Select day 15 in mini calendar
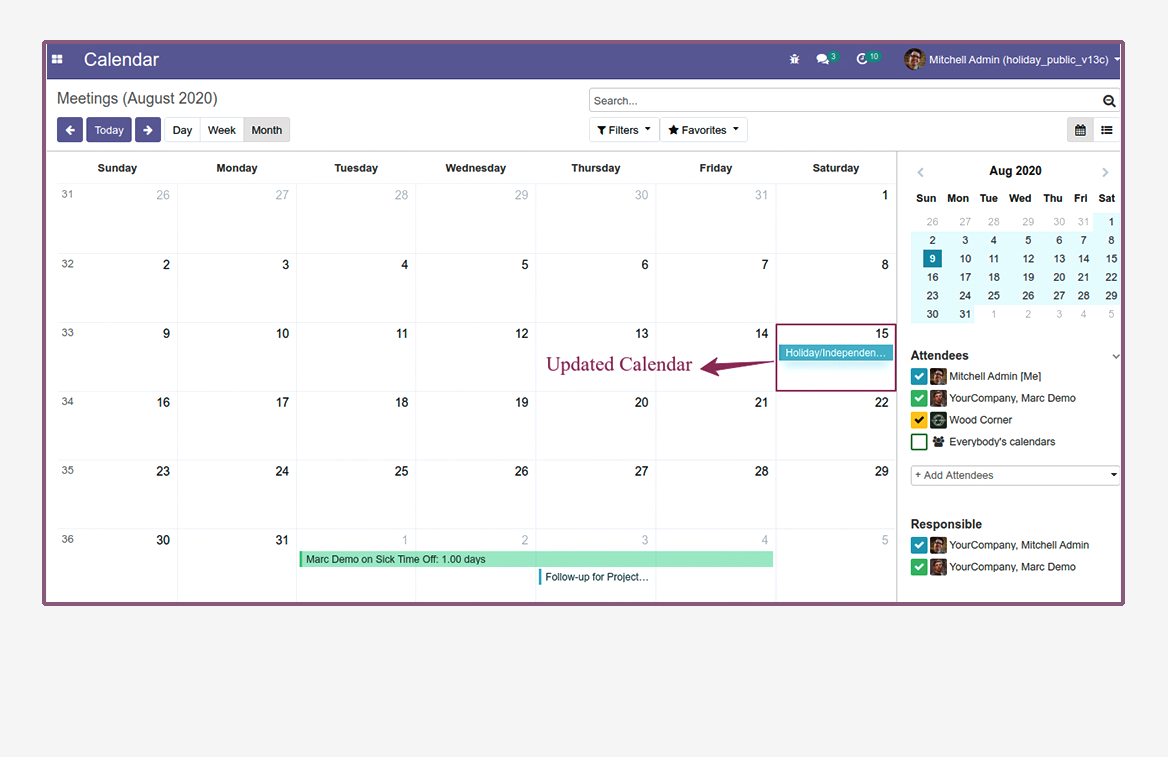The height and width of the screenshot is (757, 1168). pos(1111,259)
